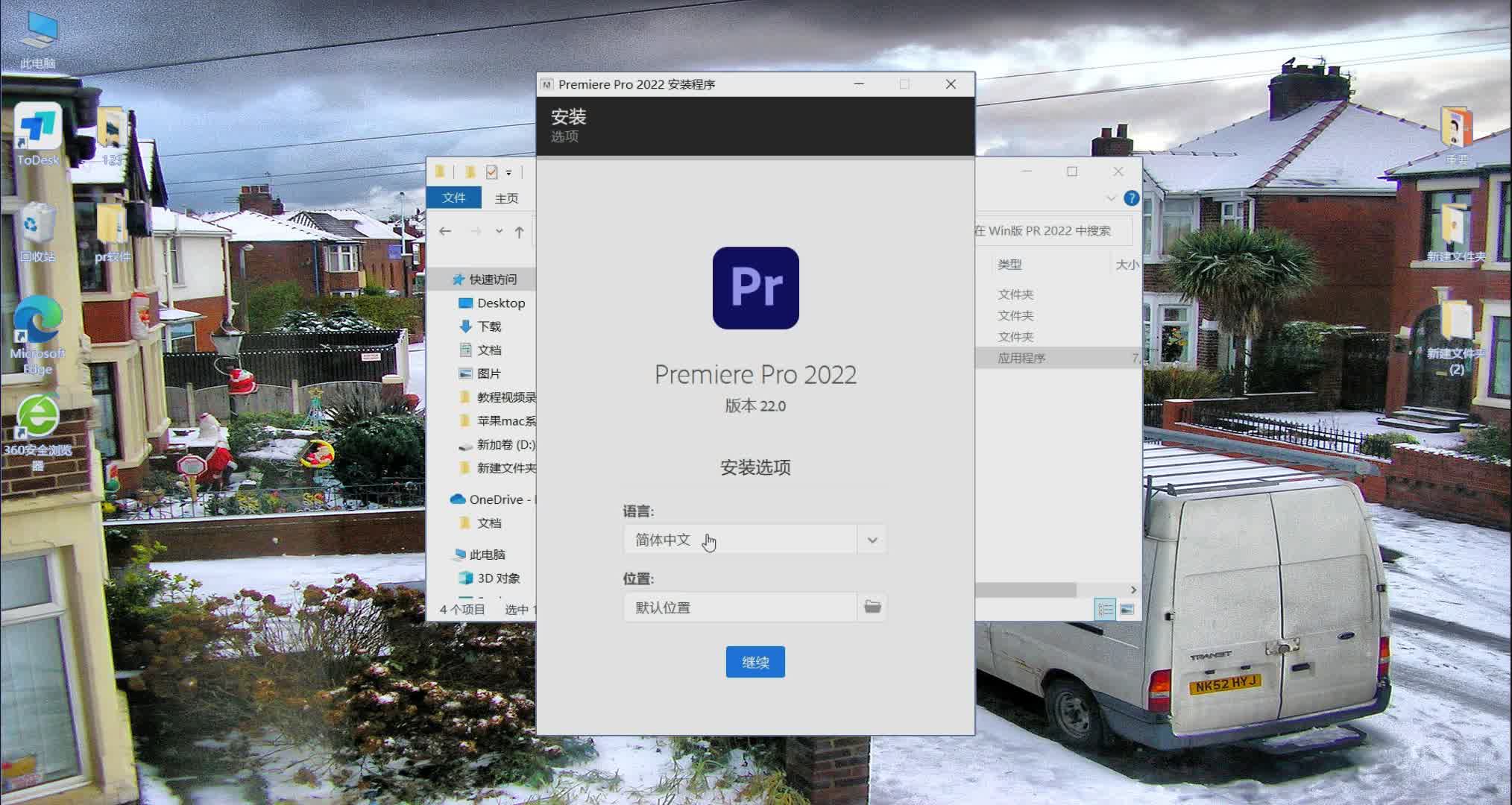Click File Explorer forward arrow
The width and height of the screenshot is (1512, 805).
(476, 231)
